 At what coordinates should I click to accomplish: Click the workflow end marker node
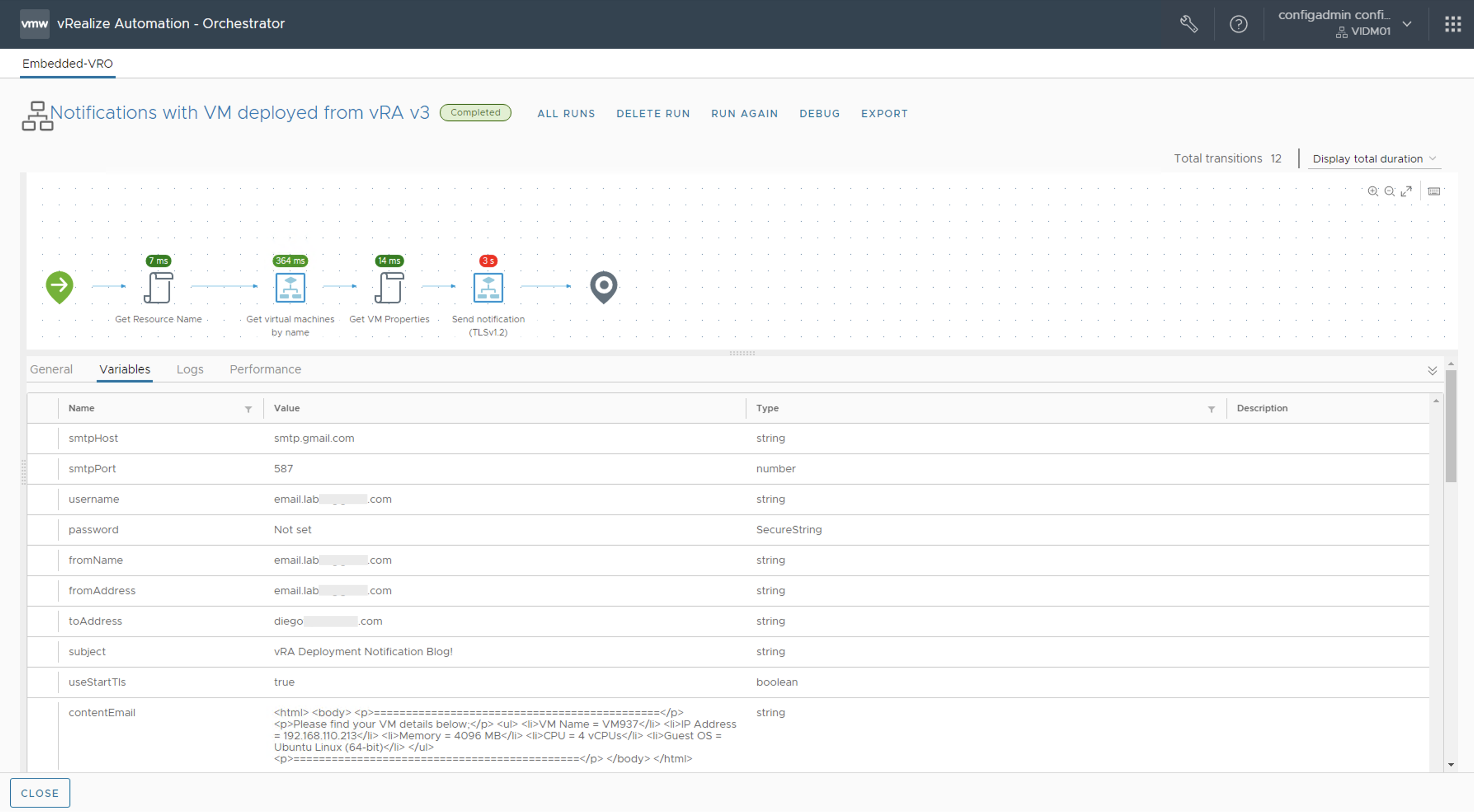603,286
